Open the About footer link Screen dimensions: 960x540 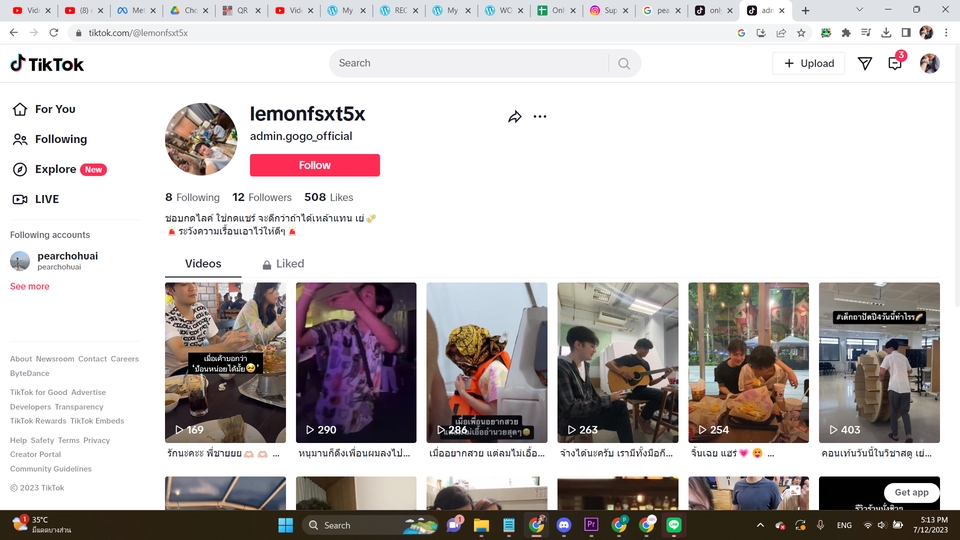coord(21,359)
